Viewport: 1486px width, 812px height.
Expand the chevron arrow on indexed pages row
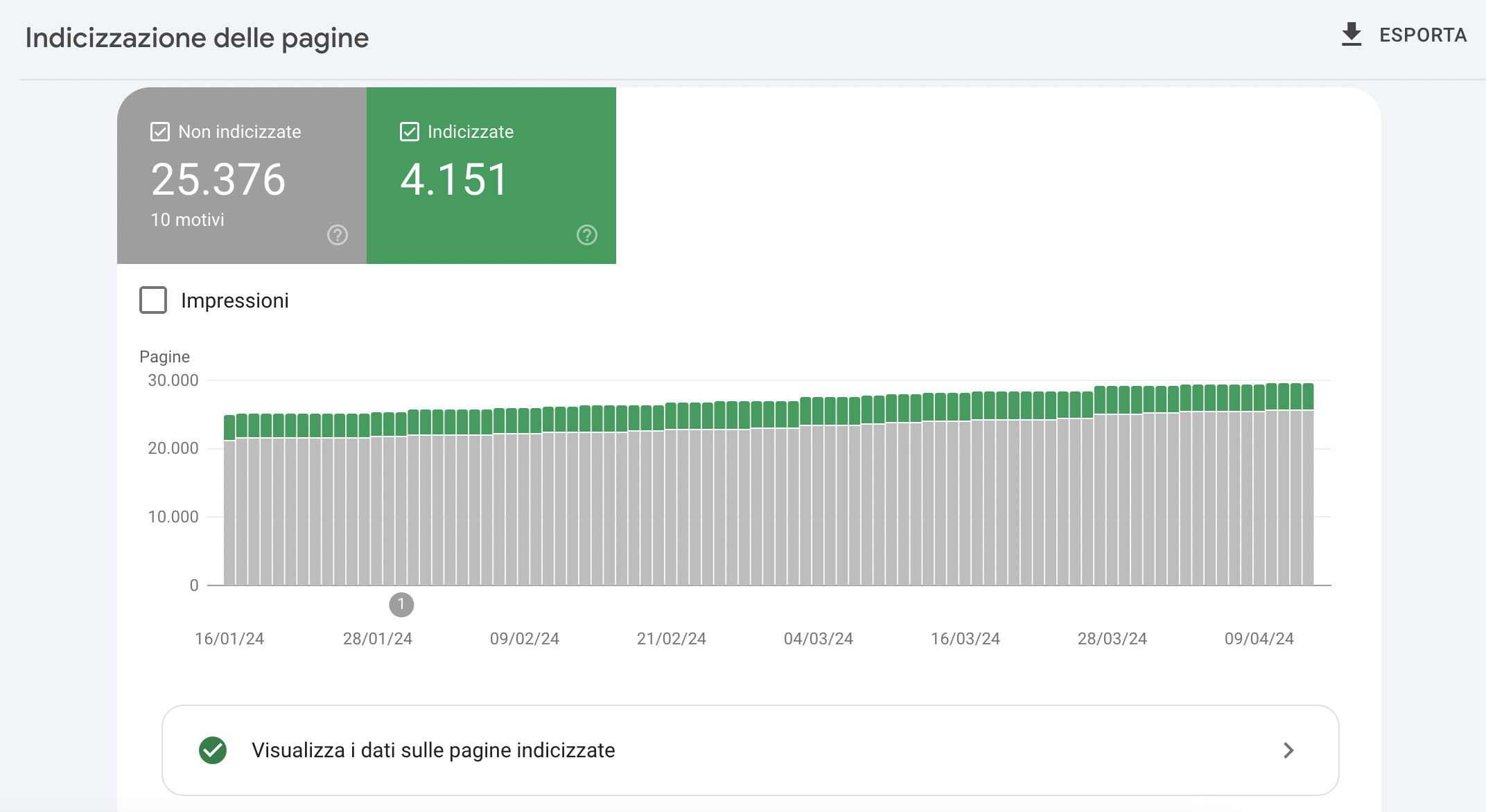tap(1288, 750)
